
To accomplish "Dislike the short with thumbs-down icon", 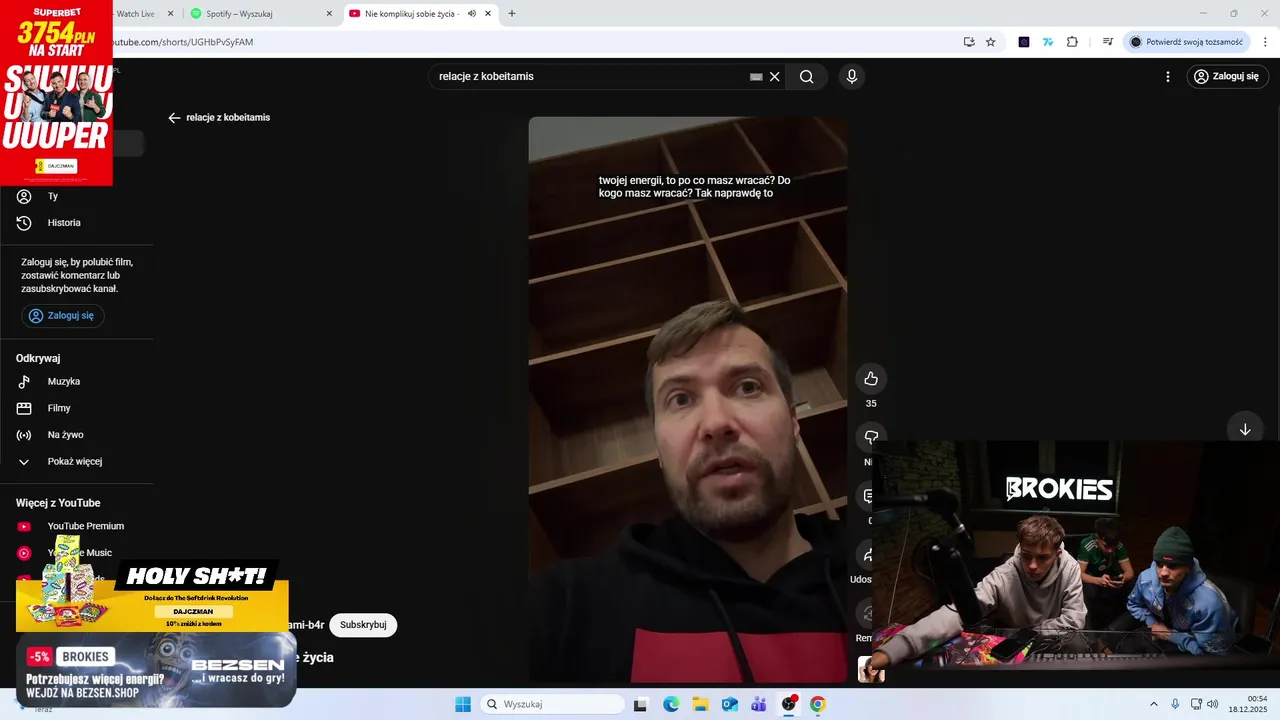I will click(x=871, y=437).
